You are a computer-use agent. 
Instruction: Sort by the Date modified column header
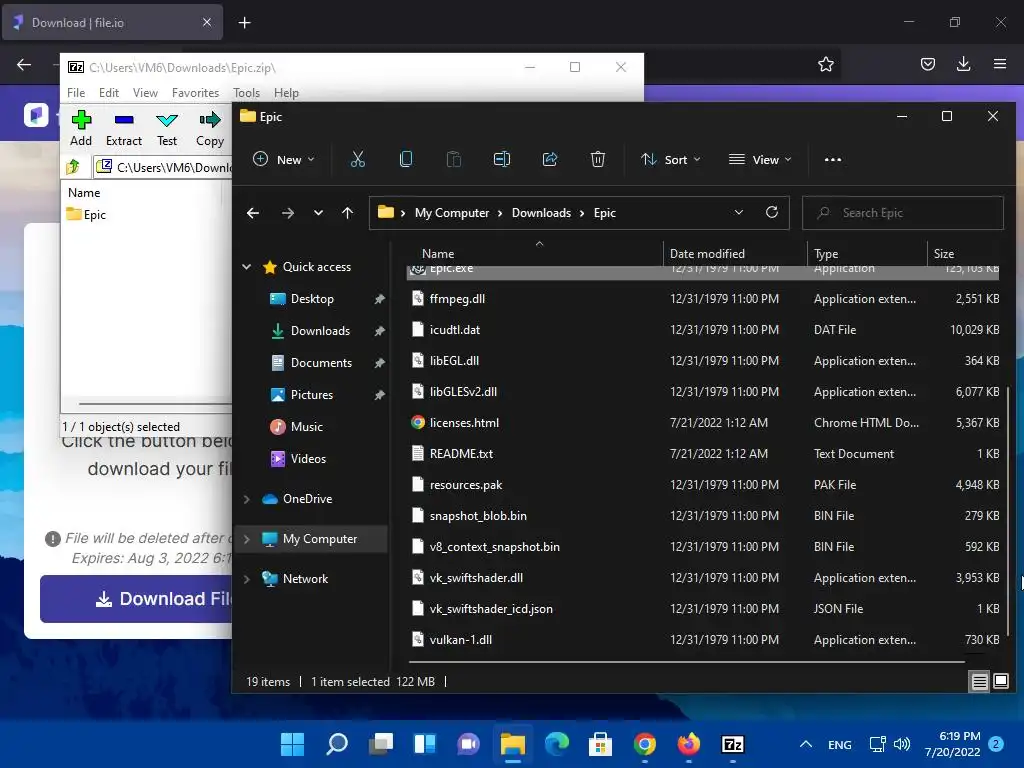coord(735,253)
